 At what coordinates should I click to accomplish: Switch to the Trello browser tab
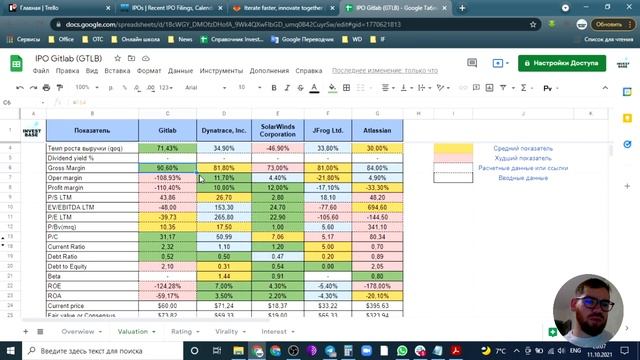click(59, 8)
